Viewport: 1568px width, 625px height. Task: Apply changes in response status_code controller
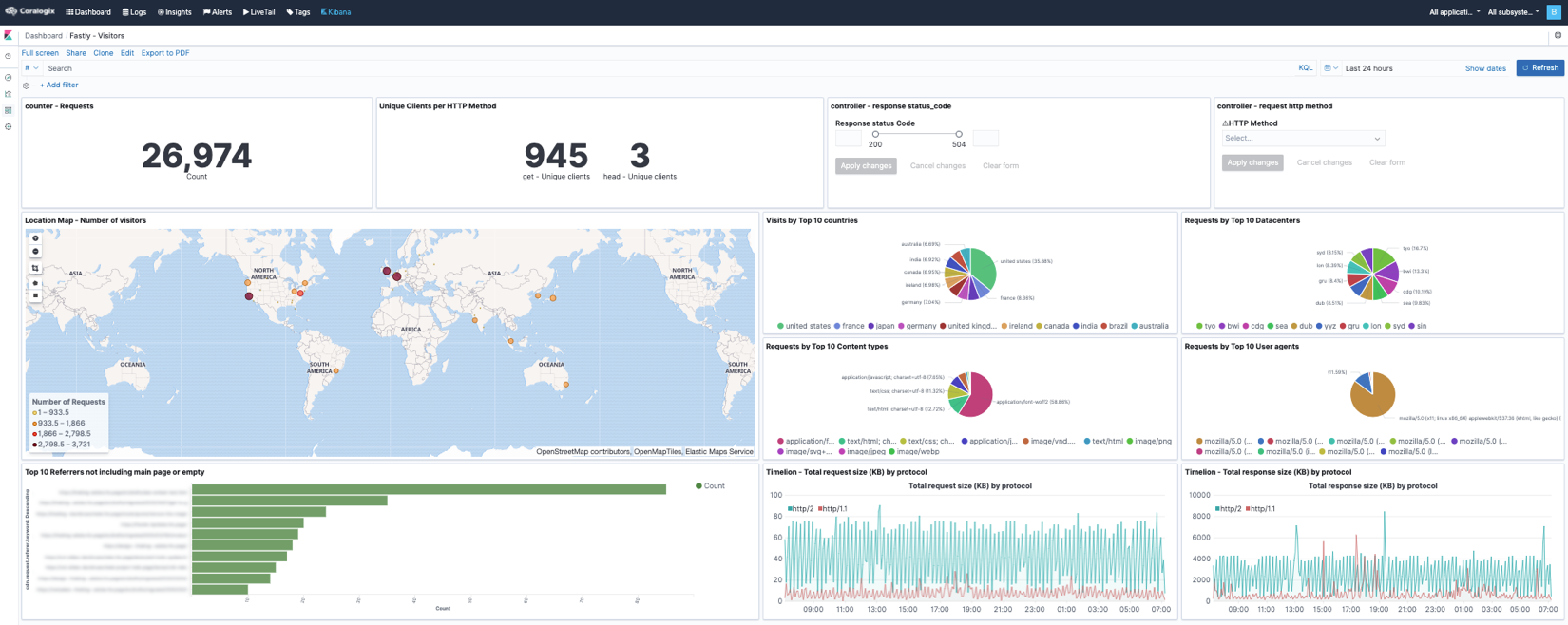point(866,166)
